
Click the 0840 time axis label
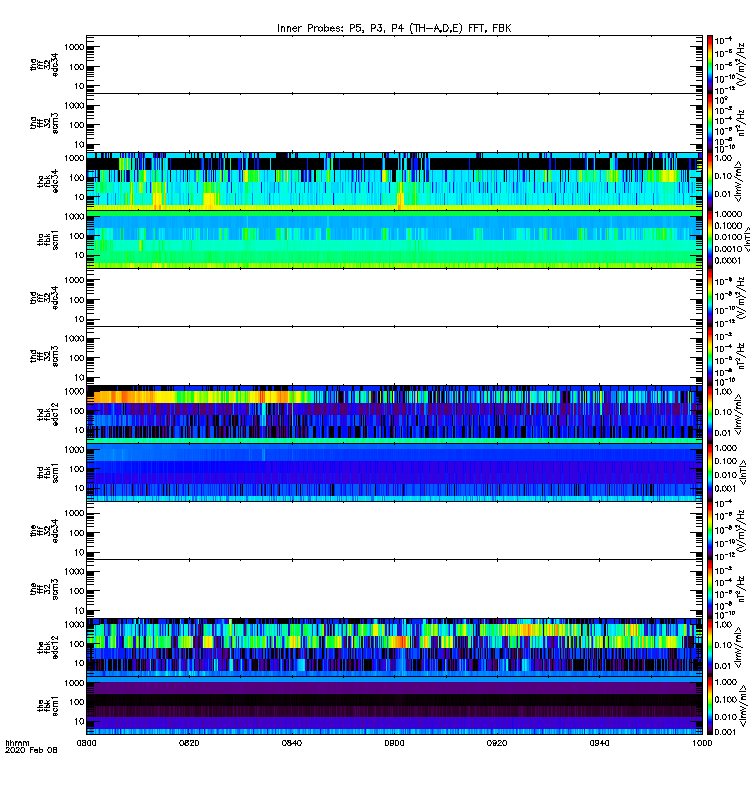pyautogui.click(x=292, y=743)
